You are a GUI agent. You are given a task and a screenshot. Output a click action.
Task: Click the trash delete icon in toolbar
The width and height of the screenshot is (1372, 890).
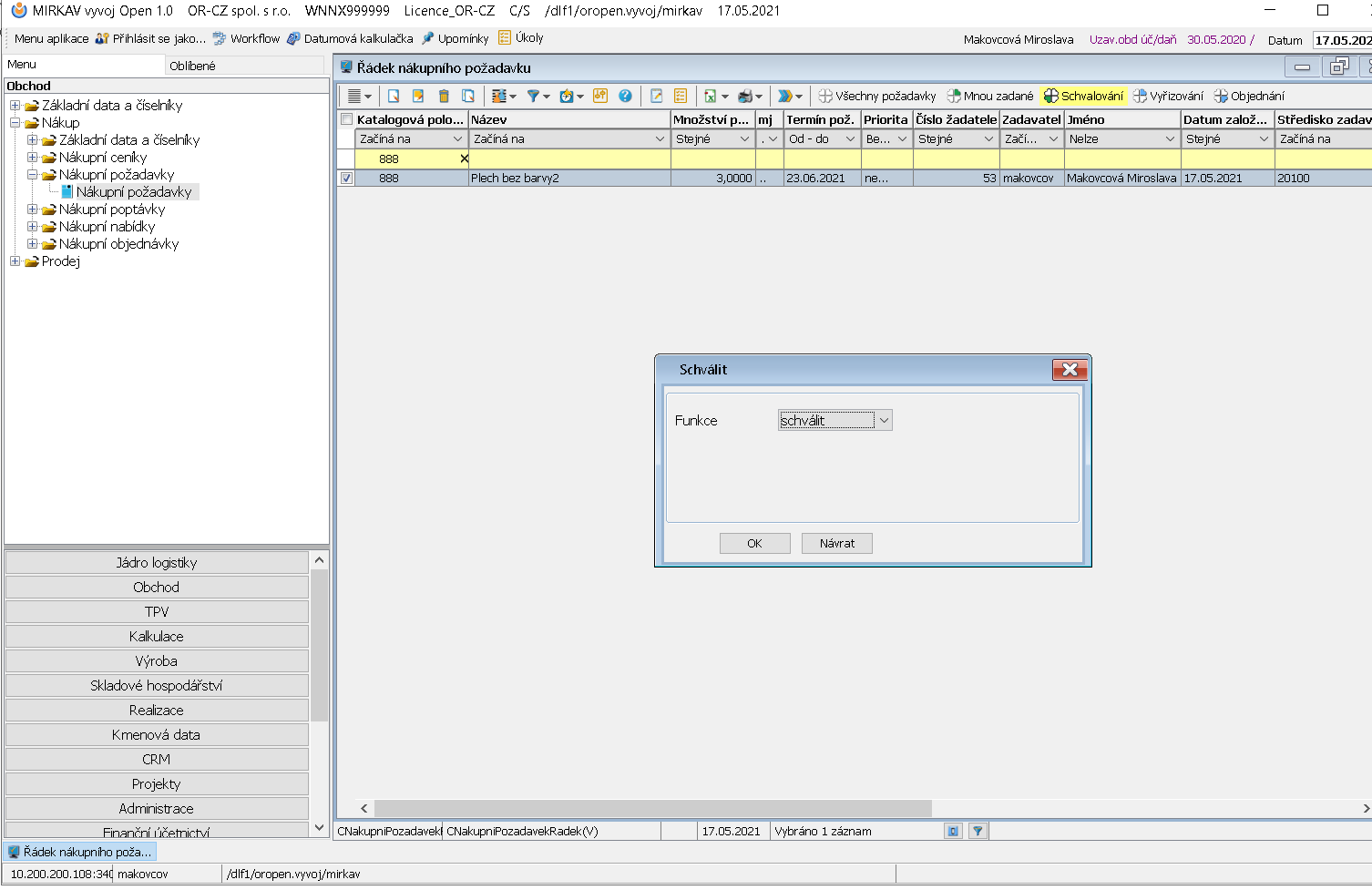444,96
